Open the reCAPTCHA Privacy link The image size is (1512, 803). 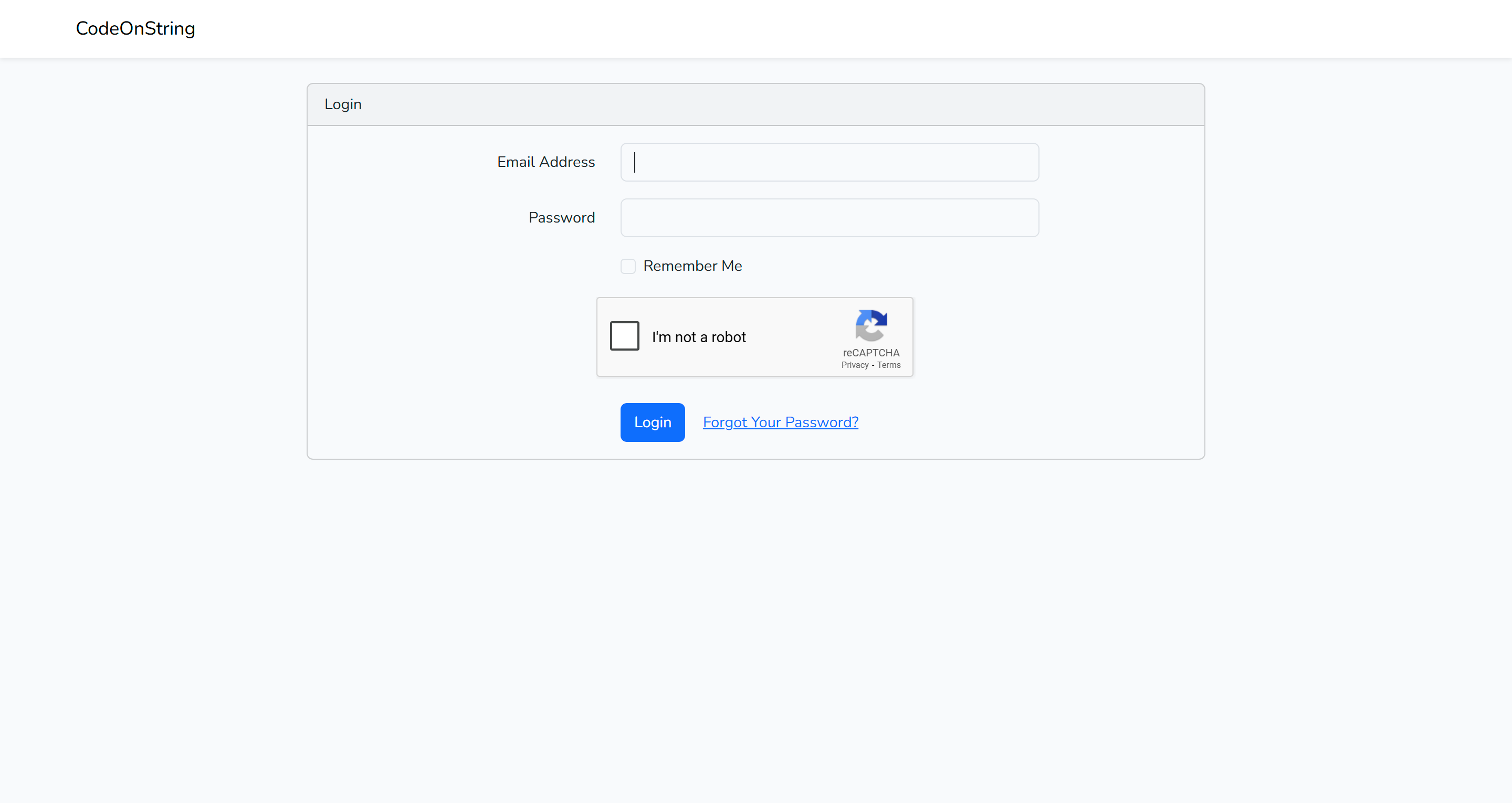pos(855,365)
